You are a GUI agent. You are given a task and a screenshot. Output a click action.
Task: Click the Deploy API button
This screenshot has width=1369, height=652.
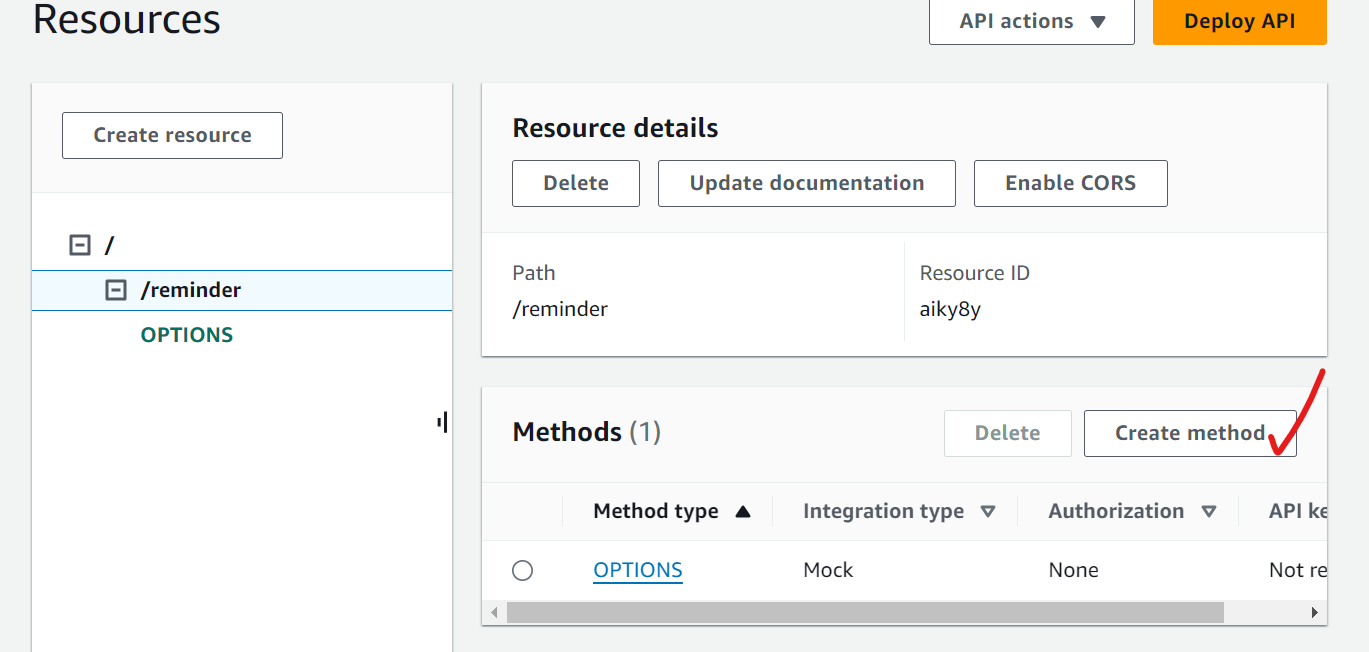pyautogui.click(x=1239, y=22)
